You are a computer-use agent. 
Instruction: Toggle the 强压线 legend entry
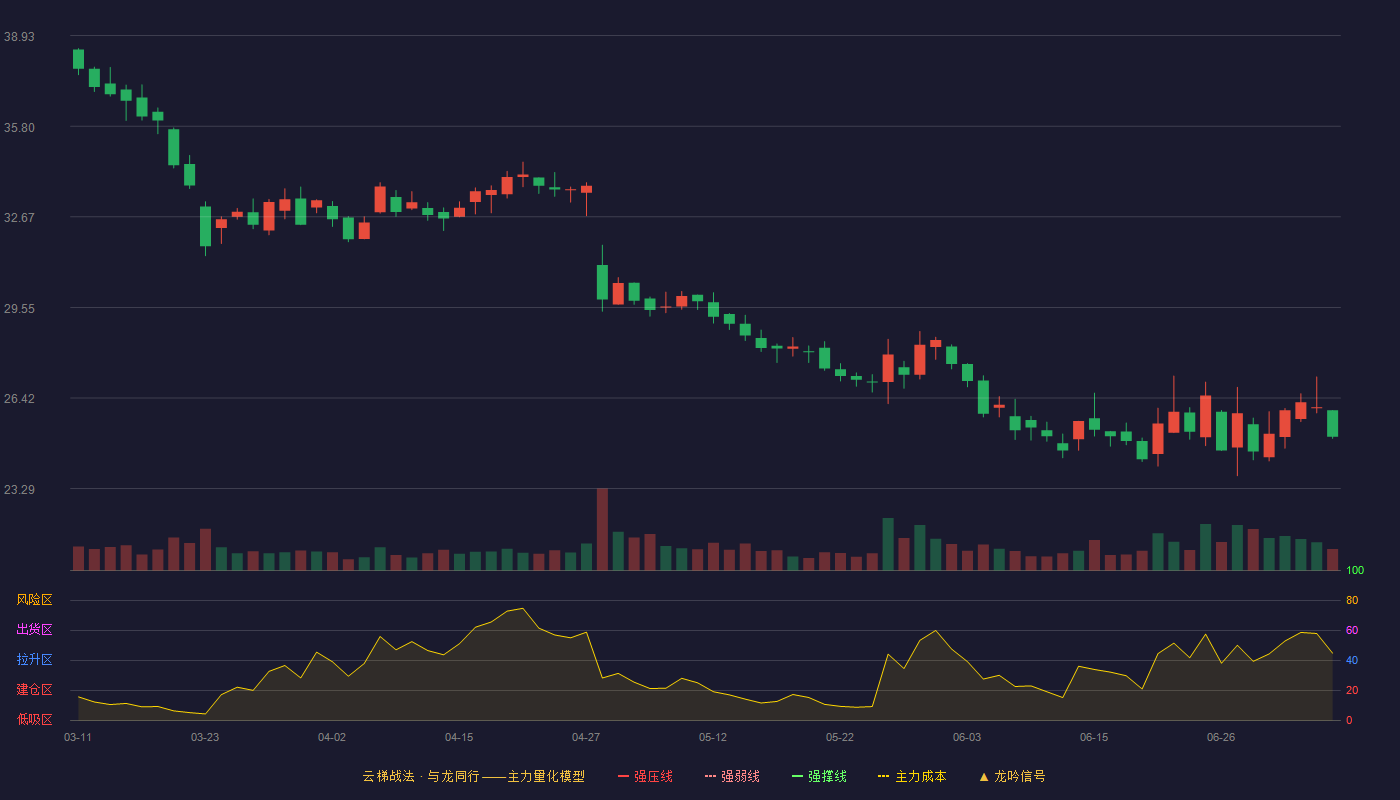[645, 776]
